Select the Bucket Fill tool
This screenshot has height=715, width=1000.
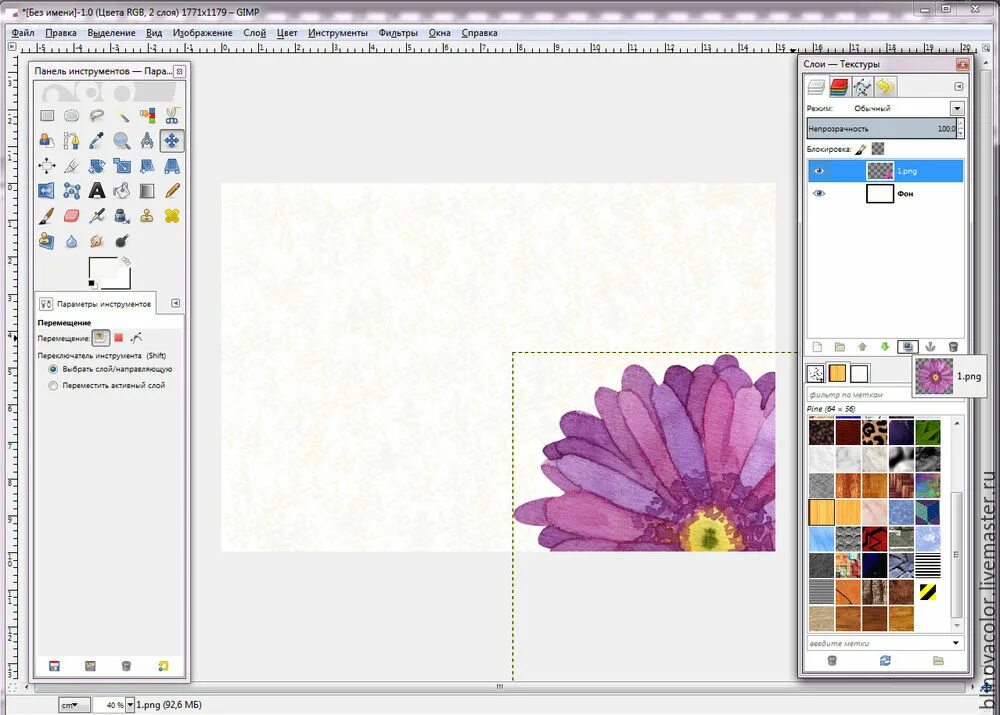(x=122, y=191)
